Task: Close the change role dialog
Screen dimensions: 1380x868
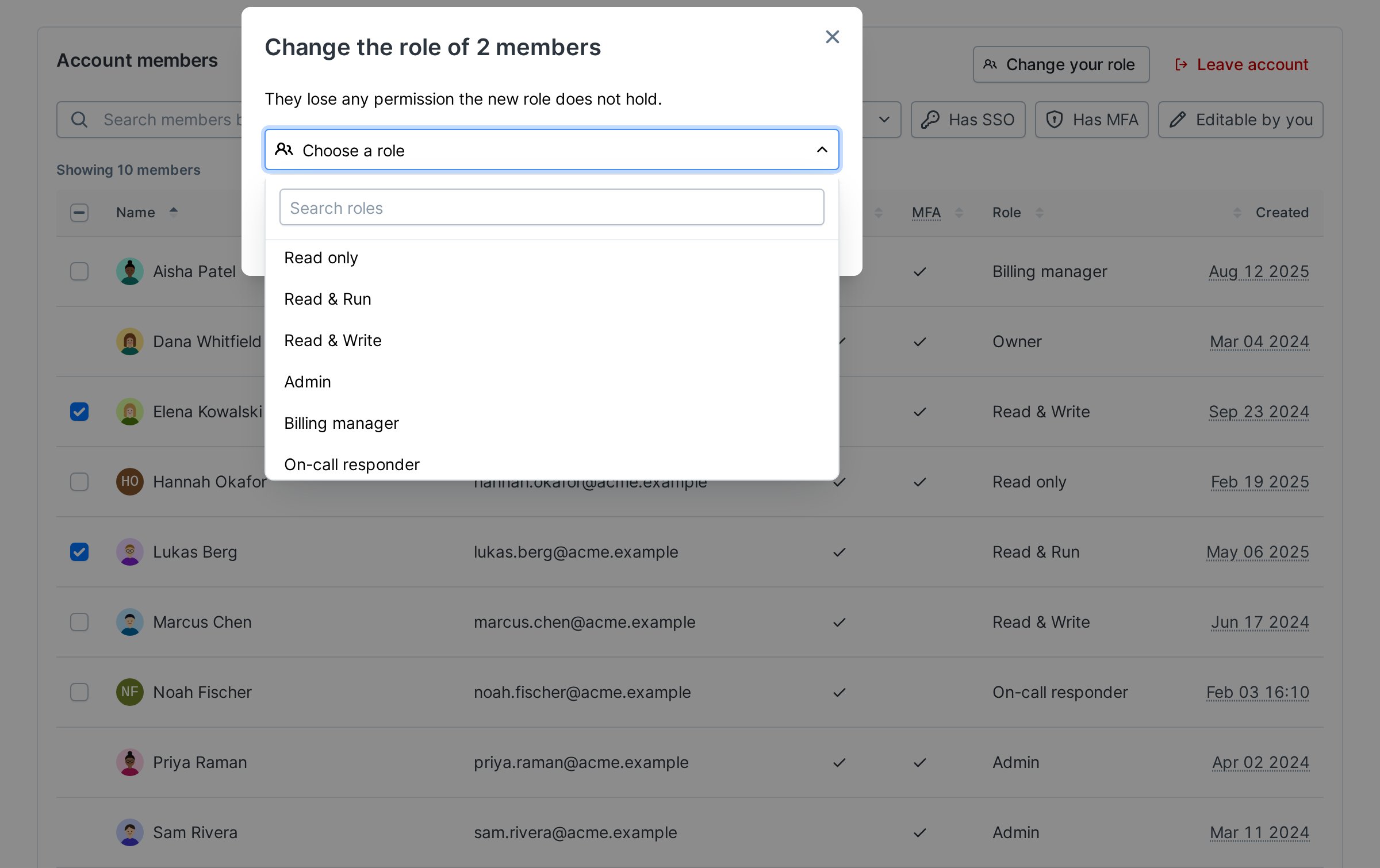Action: [x=832, y=37]
